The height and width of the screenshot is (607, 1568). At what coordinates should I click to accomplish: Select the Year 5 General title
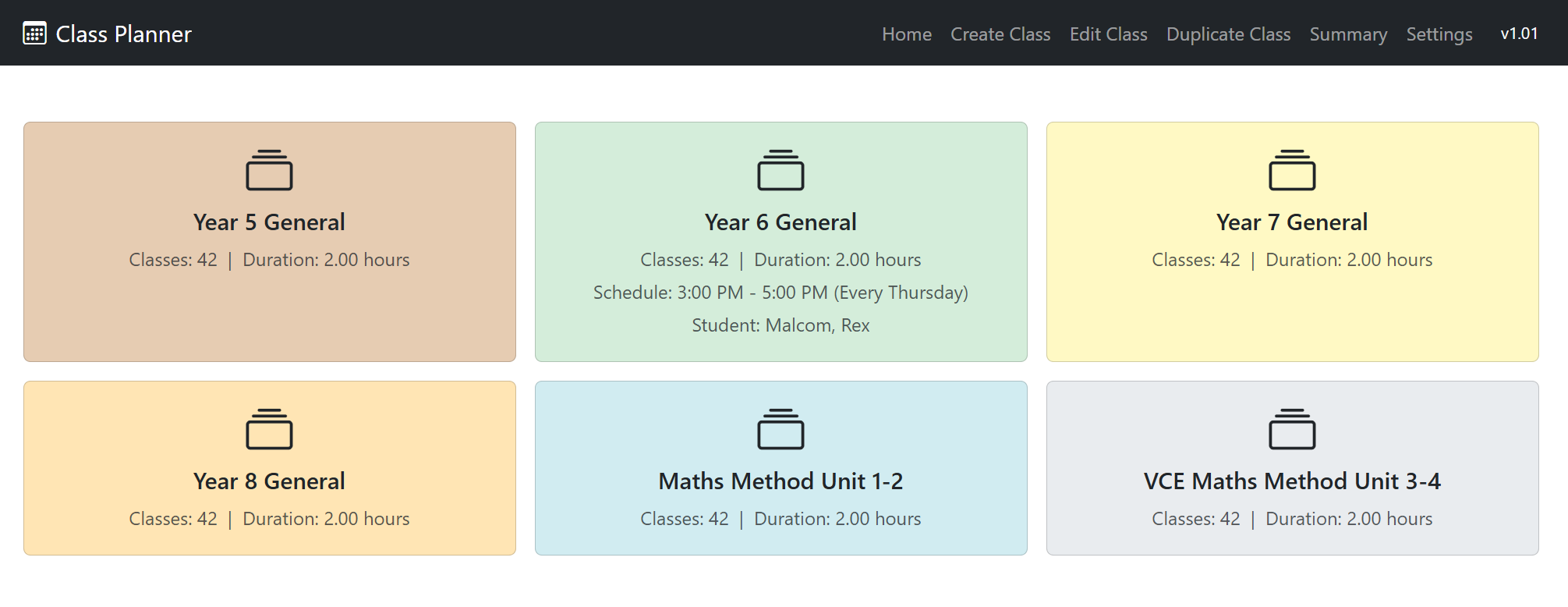click(270, 222)
